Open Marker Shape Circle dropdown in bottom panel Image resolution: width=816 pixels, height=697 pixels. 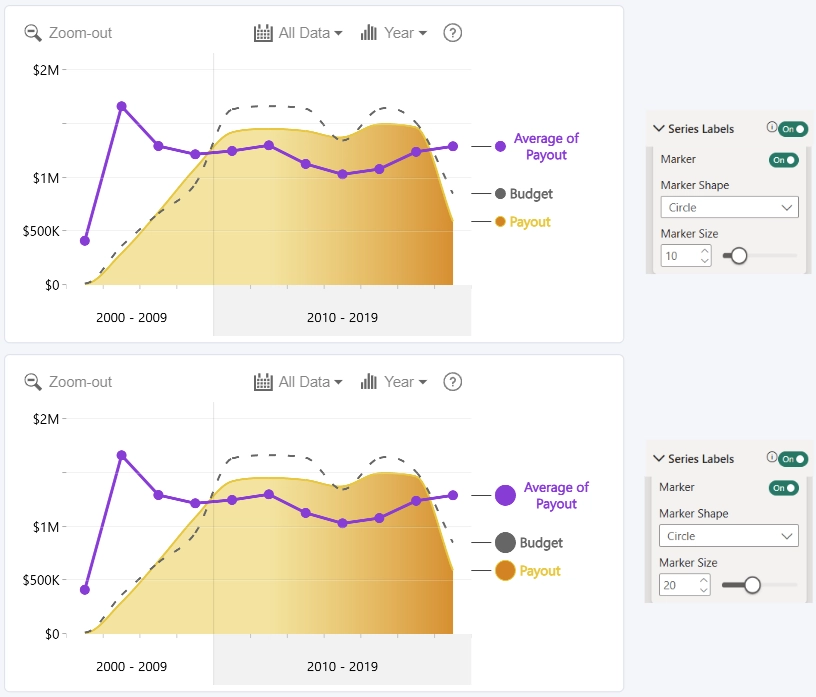729,536
